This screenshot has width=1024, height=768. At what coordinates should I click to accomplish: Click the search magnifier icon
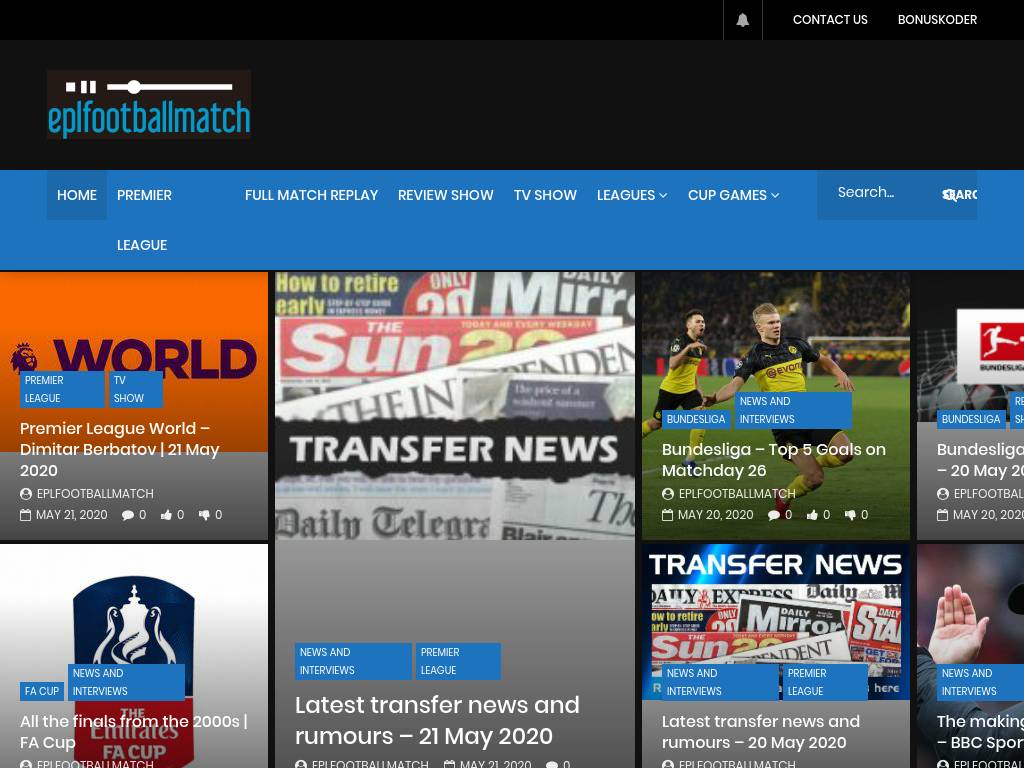[951, 195]
